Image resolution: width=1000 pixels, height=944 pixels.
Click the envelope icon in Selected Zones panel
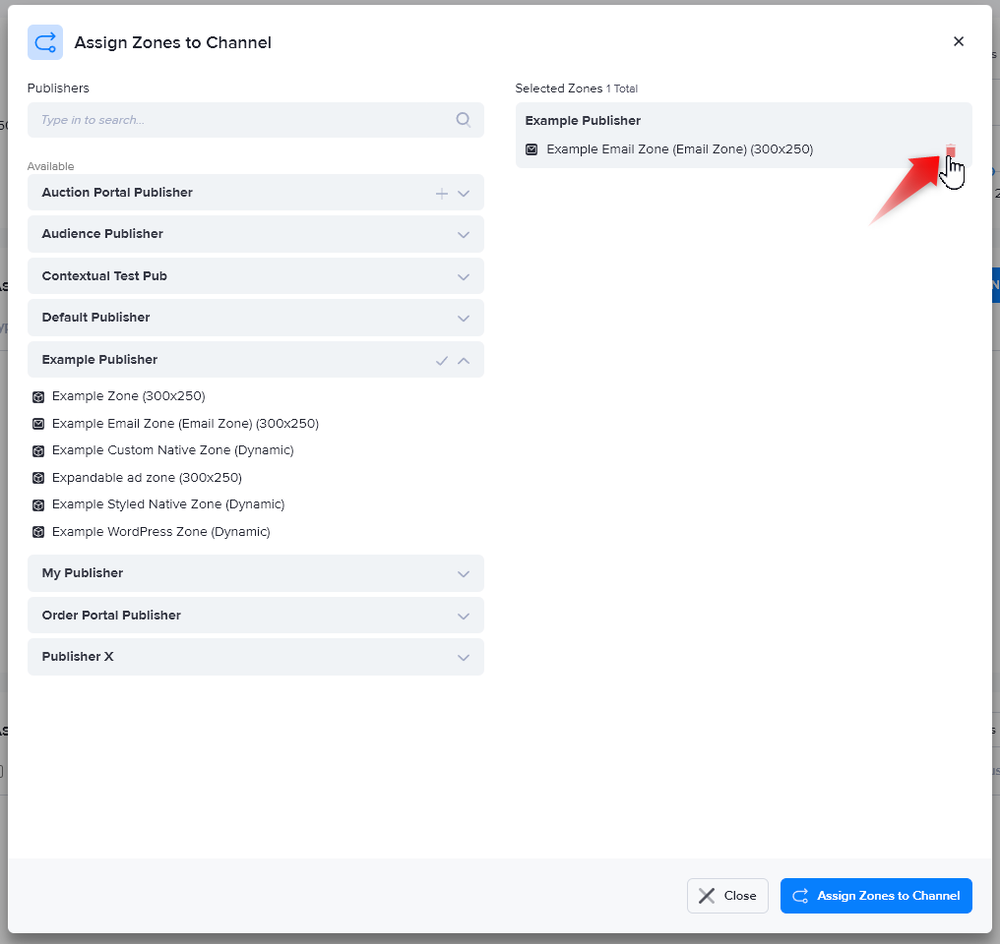pyautogui.click(x=531, y=149)
